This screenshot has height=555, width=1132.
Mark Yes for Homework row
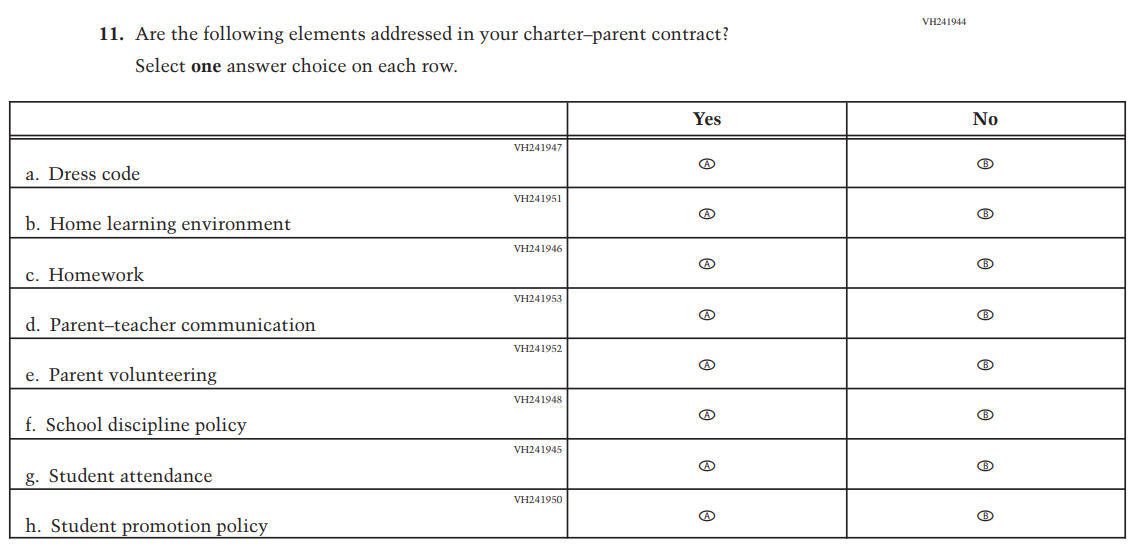tap(706, 264)
